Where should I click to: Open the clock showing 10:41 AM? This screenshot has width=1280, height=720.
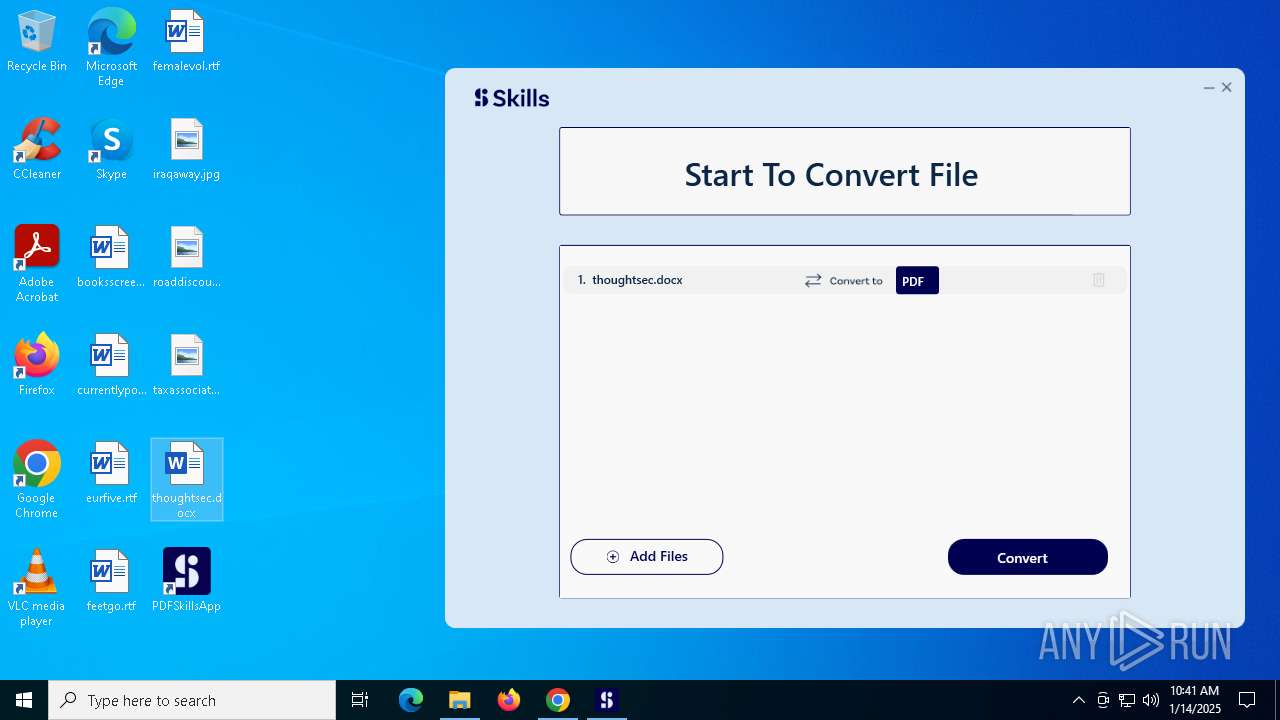coord(1195,700)
